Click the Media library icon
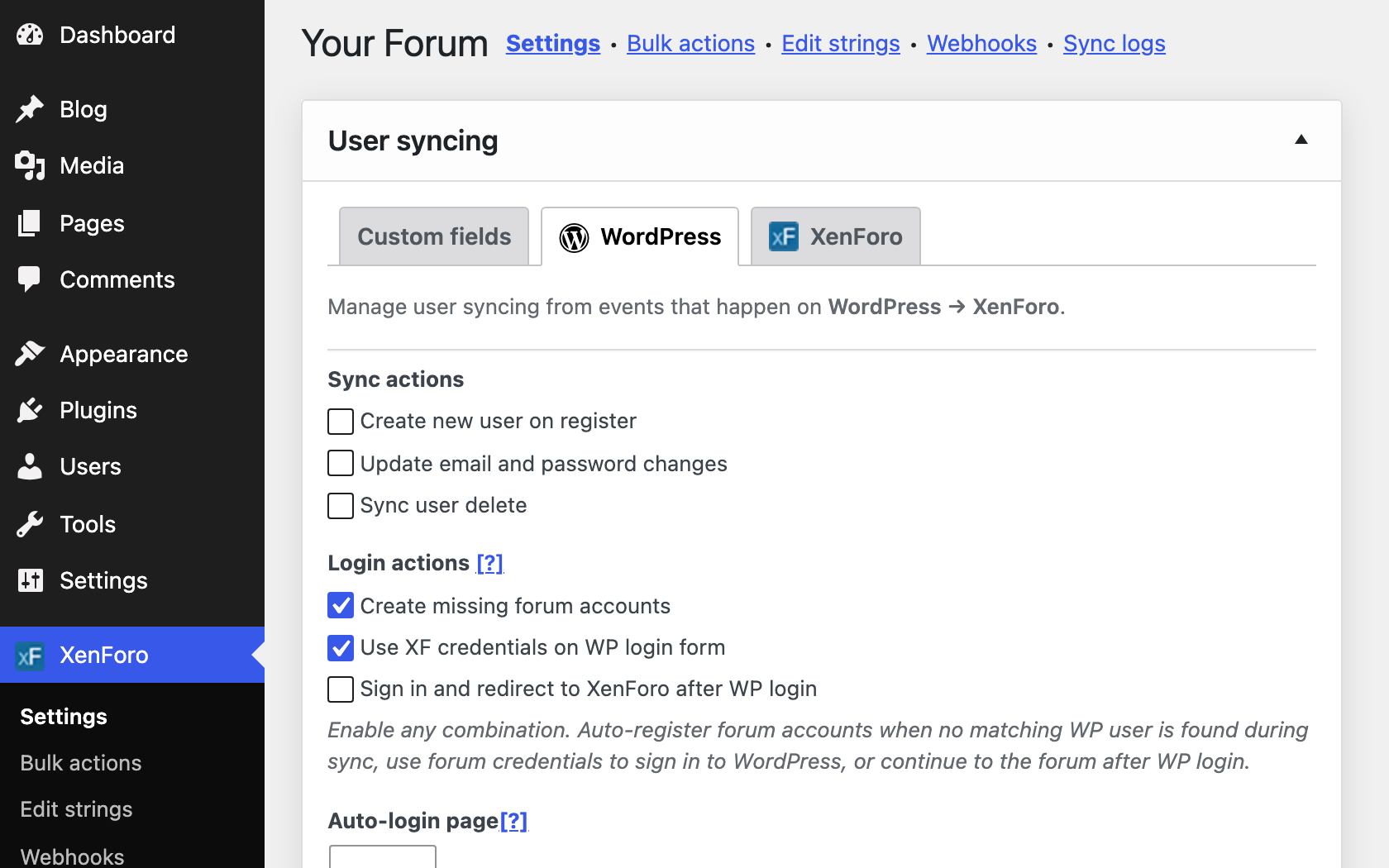The width and height of the screenshot is (1389, 868). [30, 165]
